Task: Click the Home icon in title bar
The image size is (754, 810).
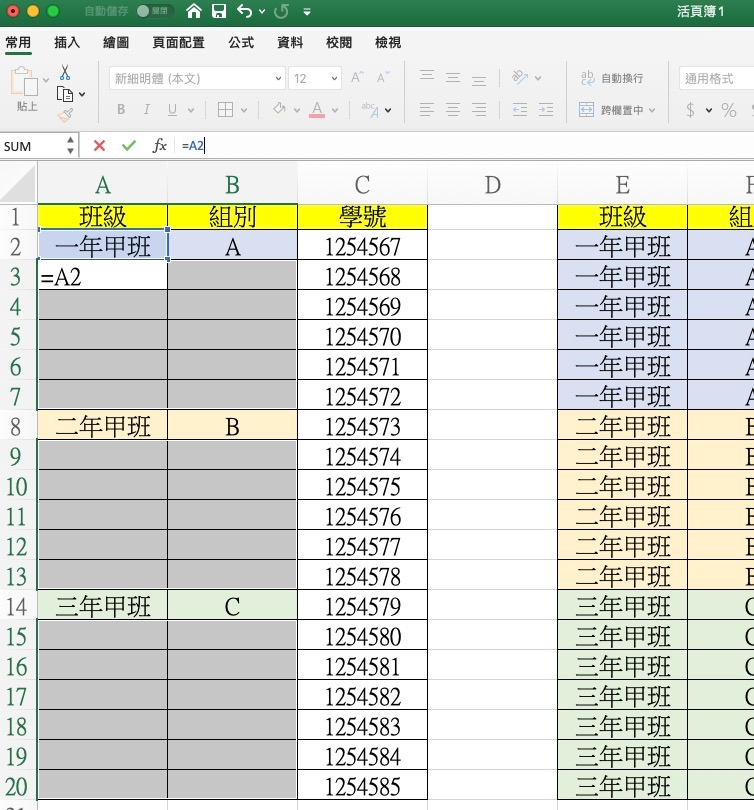Action: [x=194, y=12]
